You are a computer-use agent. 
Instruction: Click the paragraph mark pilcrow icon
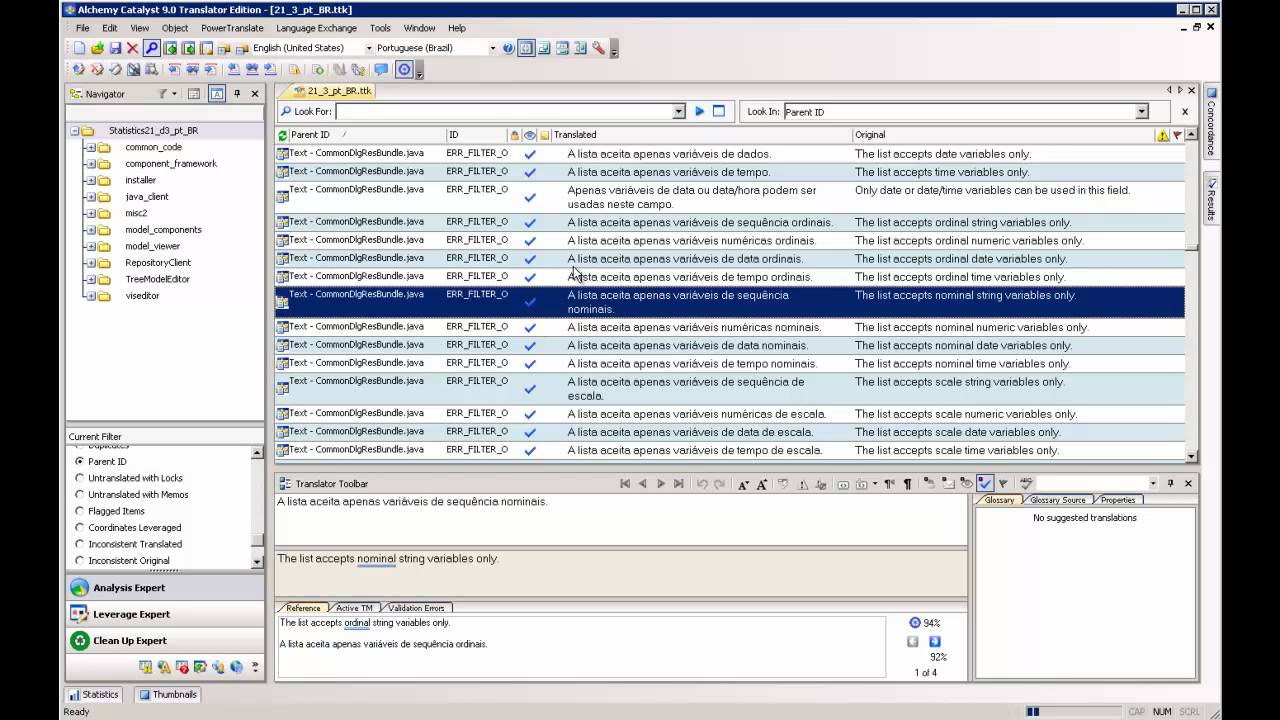click(908, 484)
